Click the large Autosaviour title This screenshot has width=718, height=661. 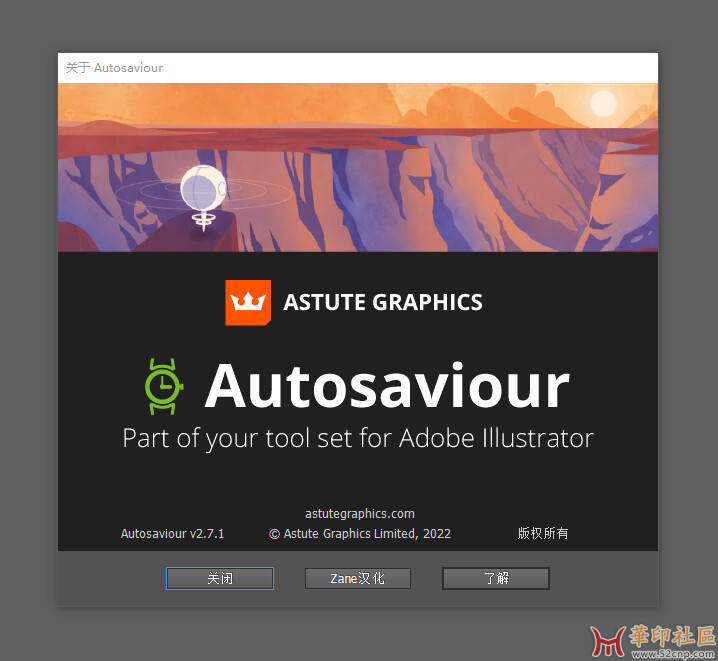[387, 385]
